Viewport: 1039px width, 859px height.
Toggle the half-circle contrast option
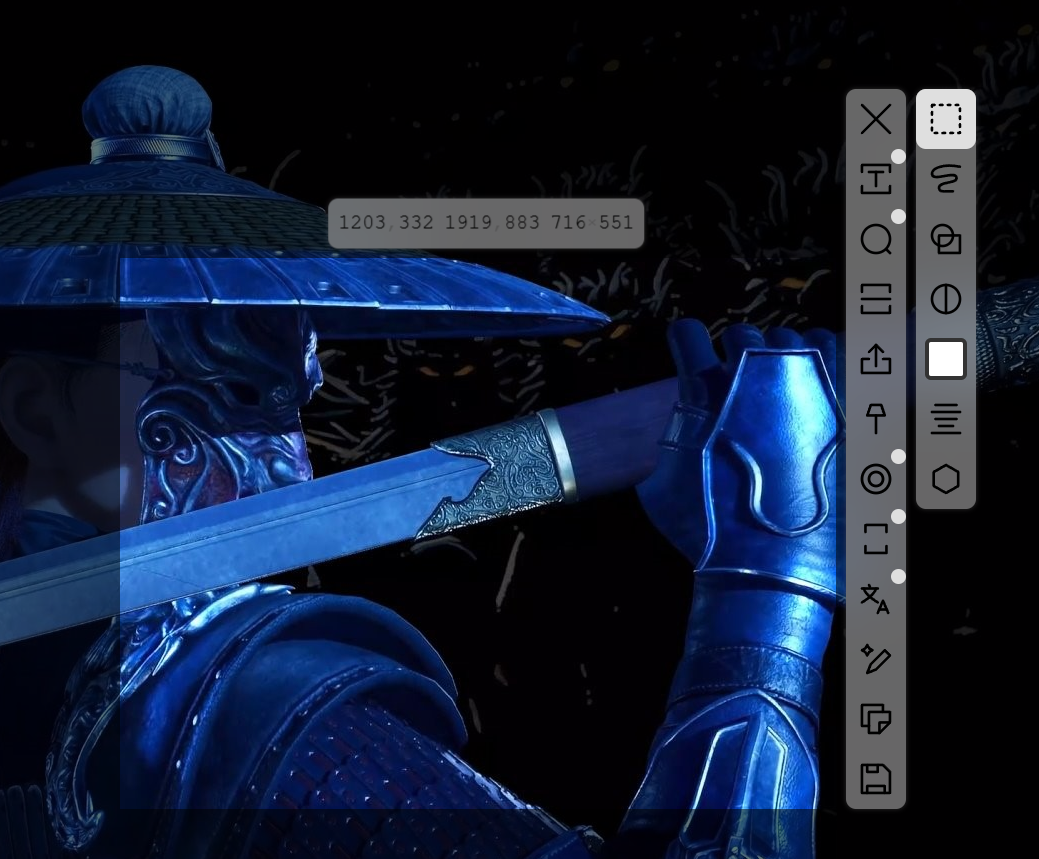pyautogui.click(x=946, y=300)
